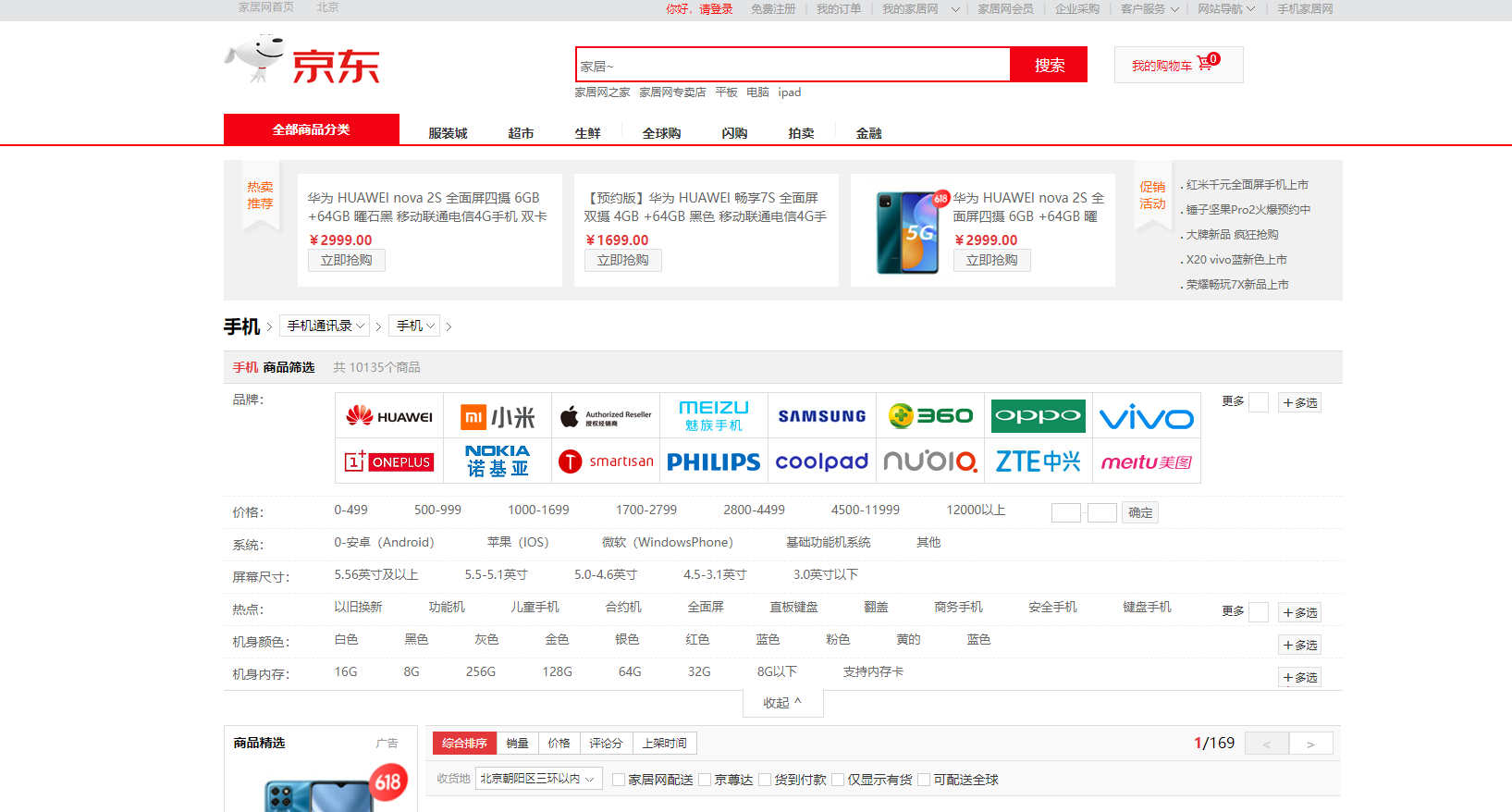1512x812 pixels.
Task: Filter by ZTE brand logo
Action: 1039,461
